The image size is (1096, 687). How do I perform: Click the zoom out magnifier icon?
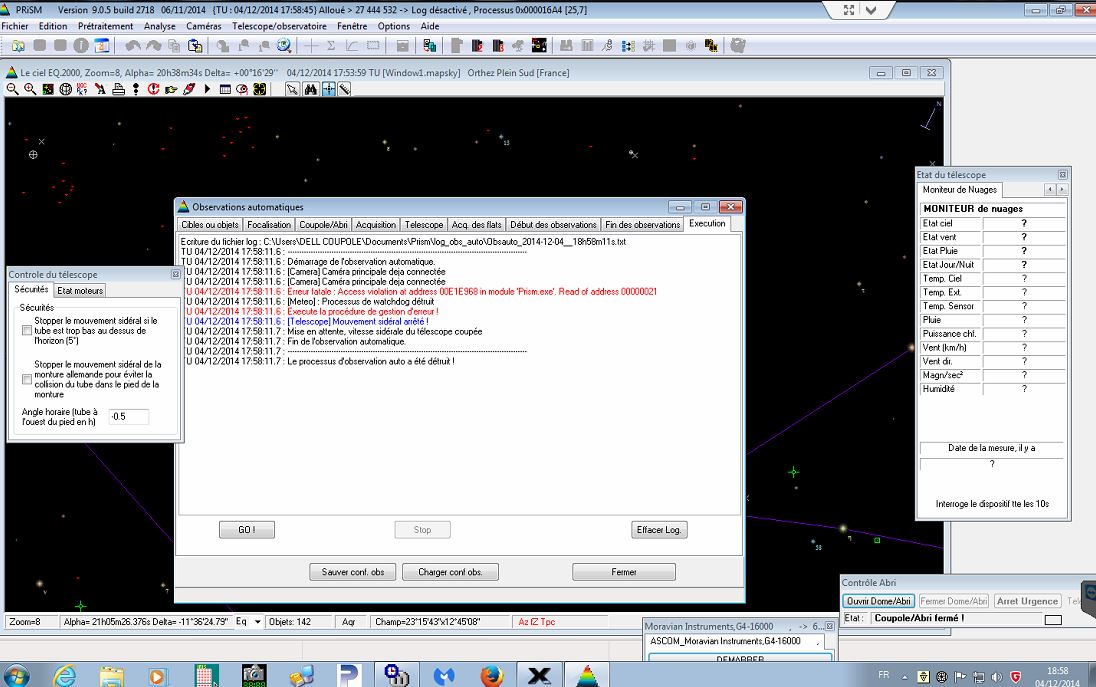click(12, 89)
